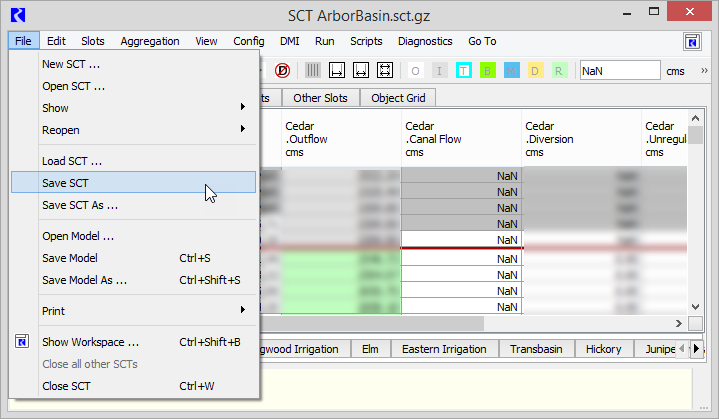Choose Save SCT from File menu
The height and width of the screenshot is (419, 719).
[133, 183]
